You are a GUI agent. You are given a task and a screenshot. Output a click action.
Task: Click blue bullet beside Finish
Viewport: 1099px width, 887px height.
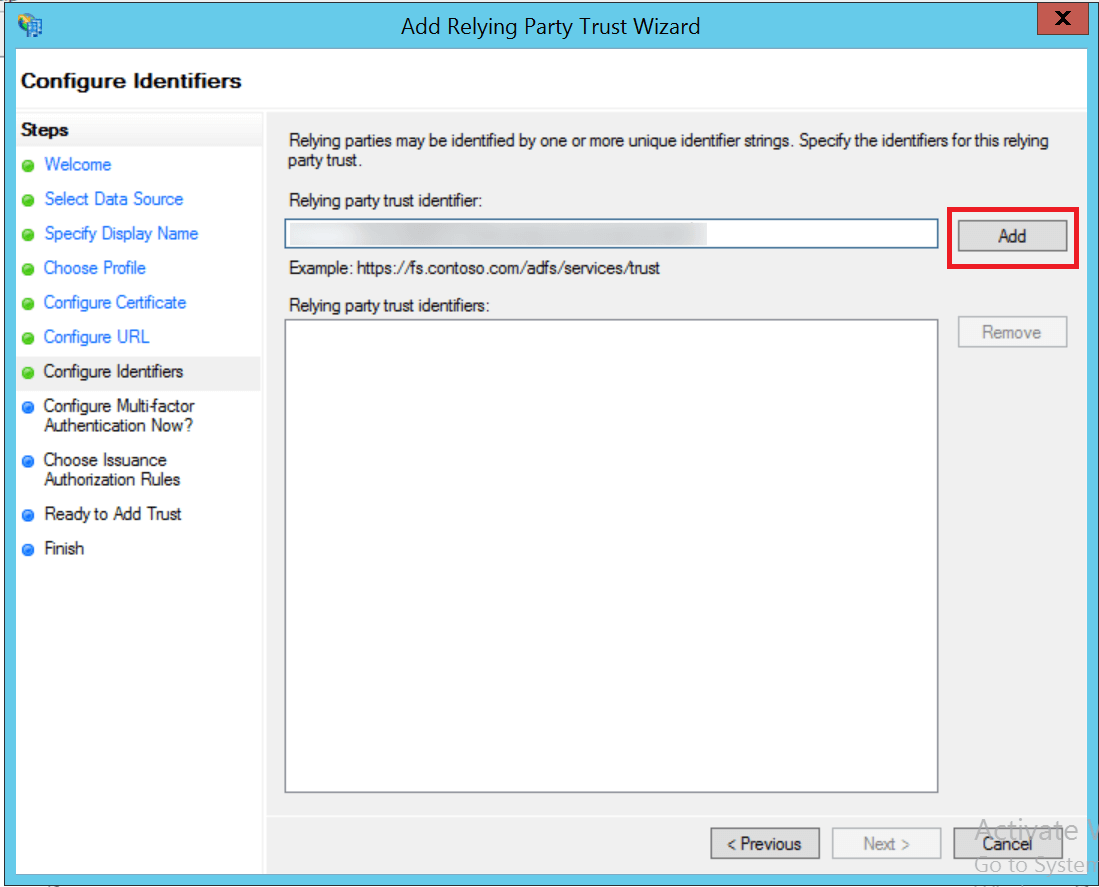point(28,549)
